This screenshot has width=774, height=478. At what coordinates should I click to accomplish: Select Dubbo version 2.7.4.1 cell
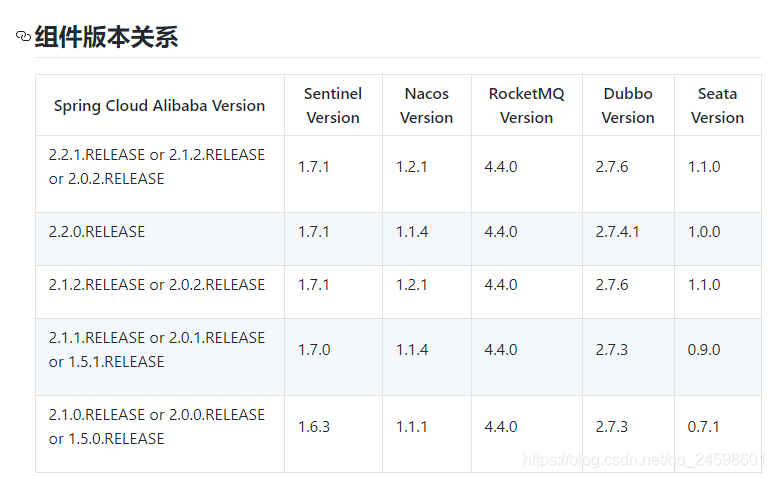(x=617, y=231)
